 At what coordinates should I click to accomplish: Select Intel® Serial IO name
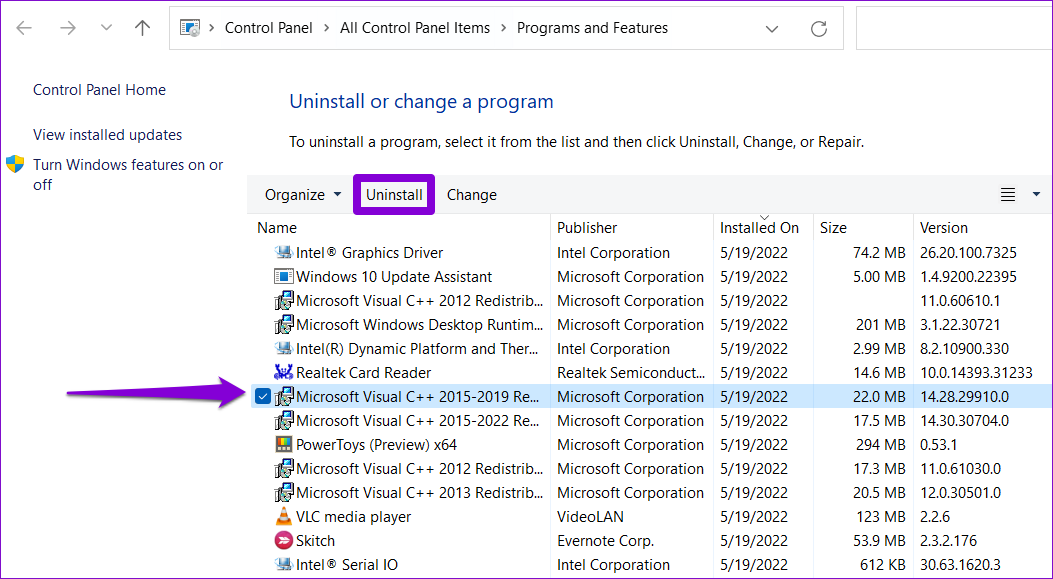pyautogui.click(x=347, y=565)
